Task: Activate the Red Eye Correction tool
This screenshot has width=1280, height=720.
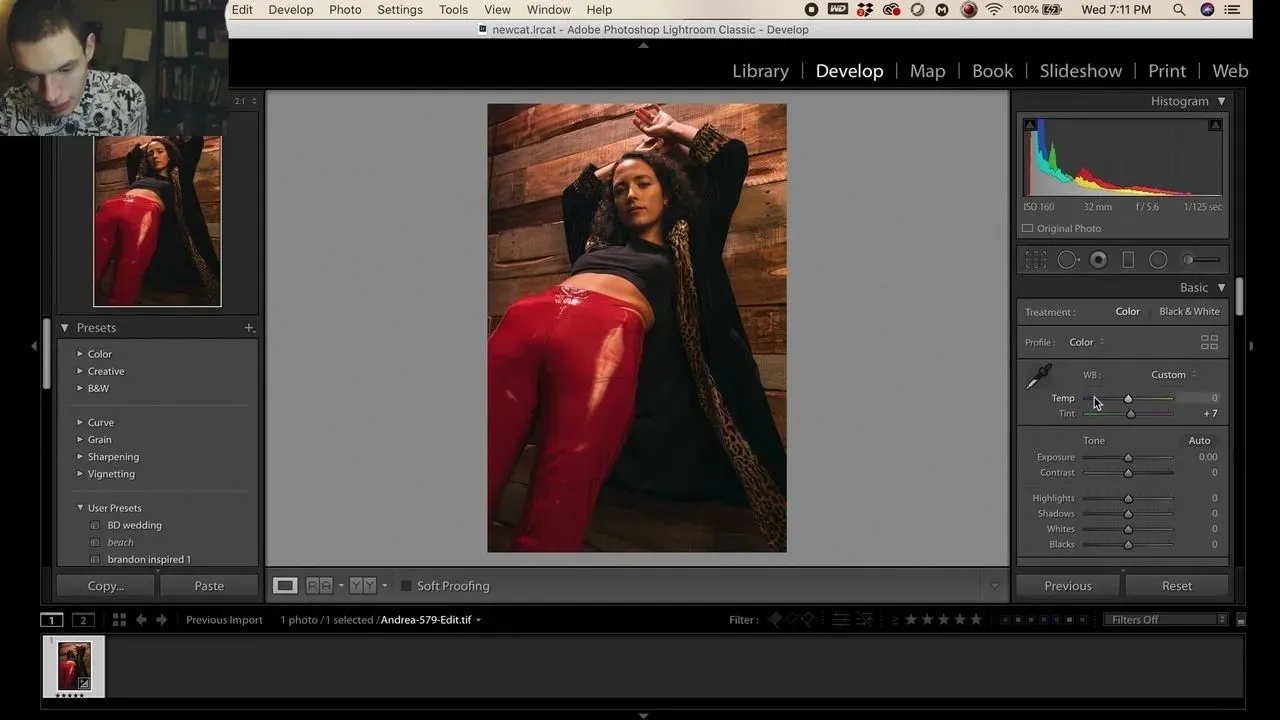Action: 1098,260
